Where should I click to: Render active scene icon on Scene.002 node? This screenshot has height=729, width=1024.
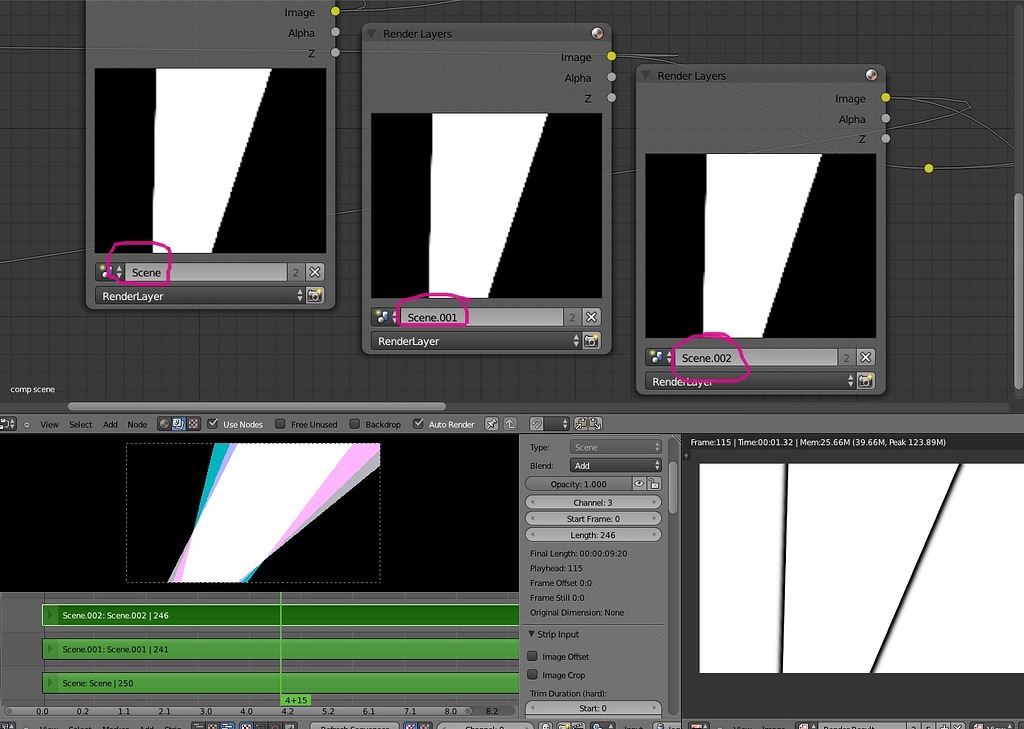865,381
